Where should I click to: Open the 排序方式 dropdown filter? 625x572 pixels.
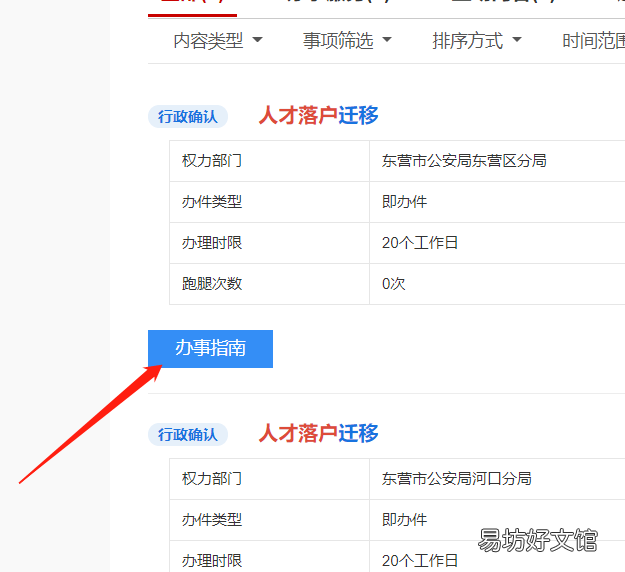click(477, 41)
